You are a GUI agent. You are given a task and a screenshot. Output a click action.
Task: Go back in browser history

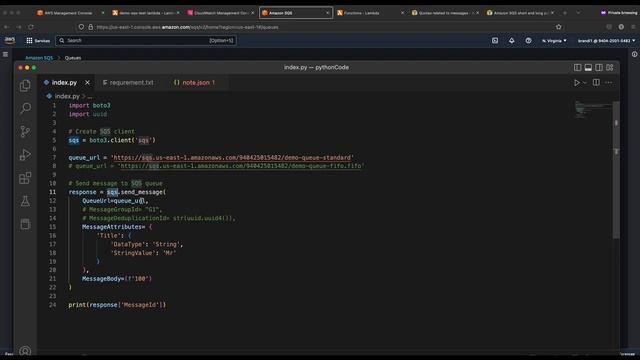7,27
